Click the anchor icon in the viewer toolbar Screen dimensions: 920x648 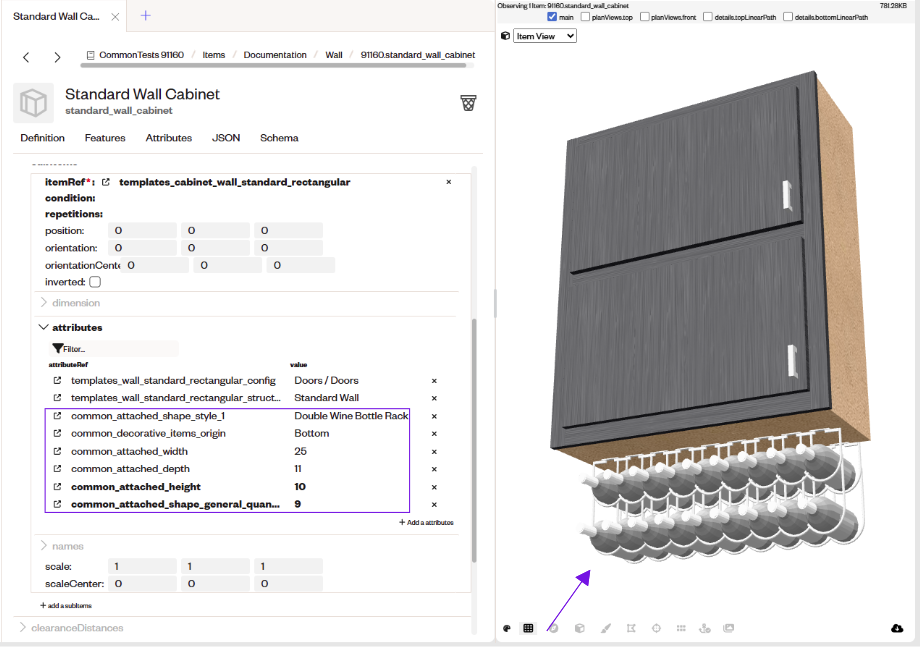pos(705,628)
